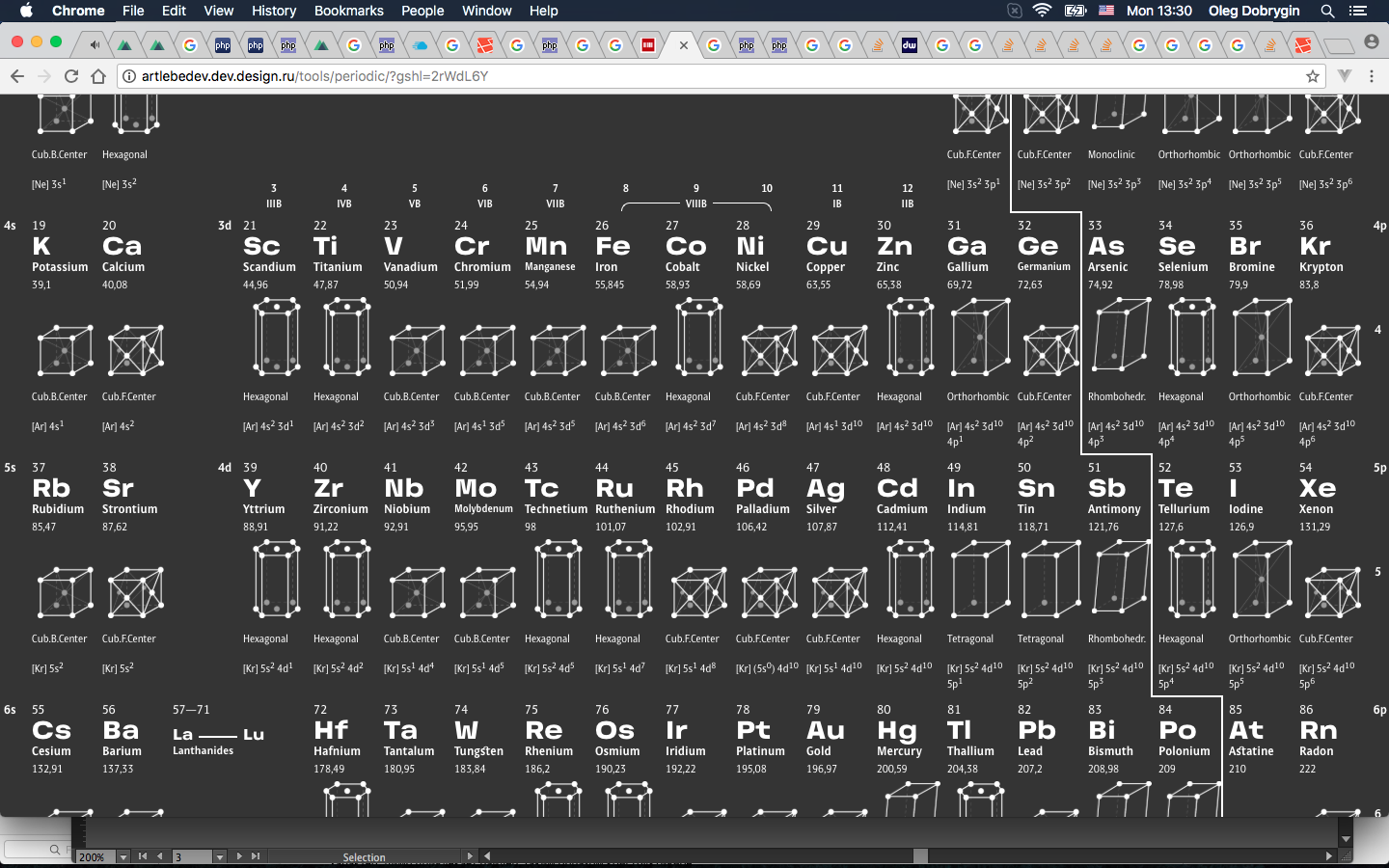Close the currently active browser tab

pyautogui.click(x=684, y=44)
